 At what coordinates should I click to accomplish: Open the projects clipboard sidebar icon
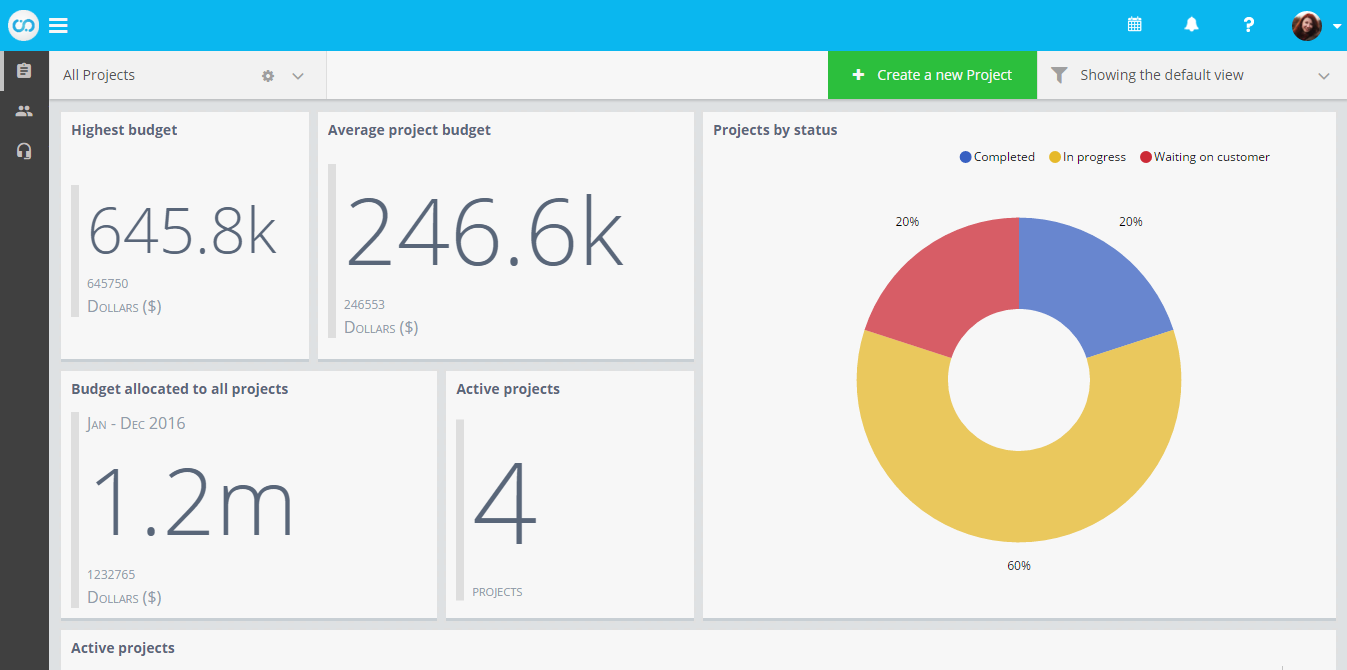[24, 71]
